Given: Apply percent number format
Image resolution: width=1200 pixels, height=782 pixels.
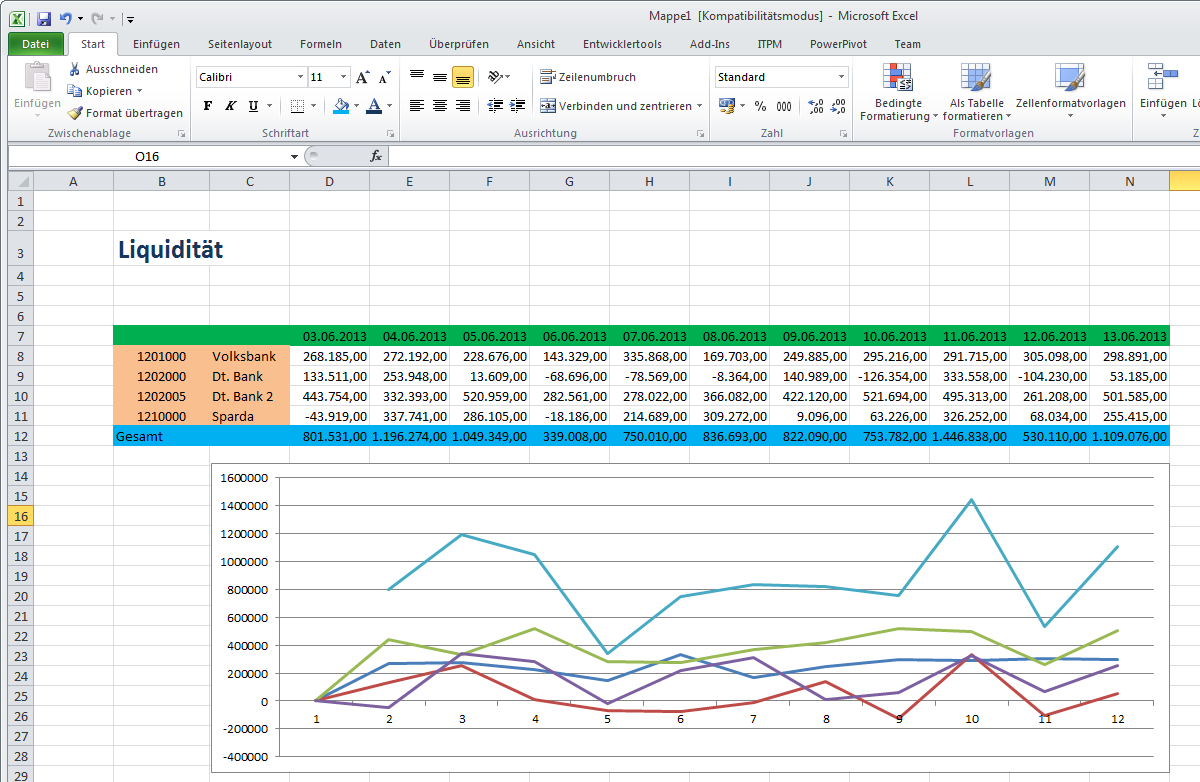Looking at the screenshot, I should click(760, 106).
